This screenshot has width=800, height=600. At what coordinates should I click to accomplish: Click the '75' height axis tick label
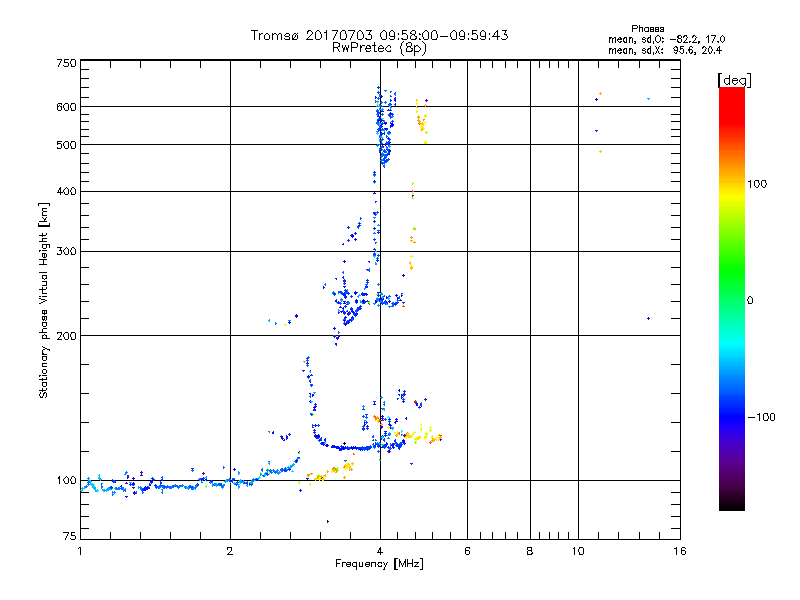point(70,536)
